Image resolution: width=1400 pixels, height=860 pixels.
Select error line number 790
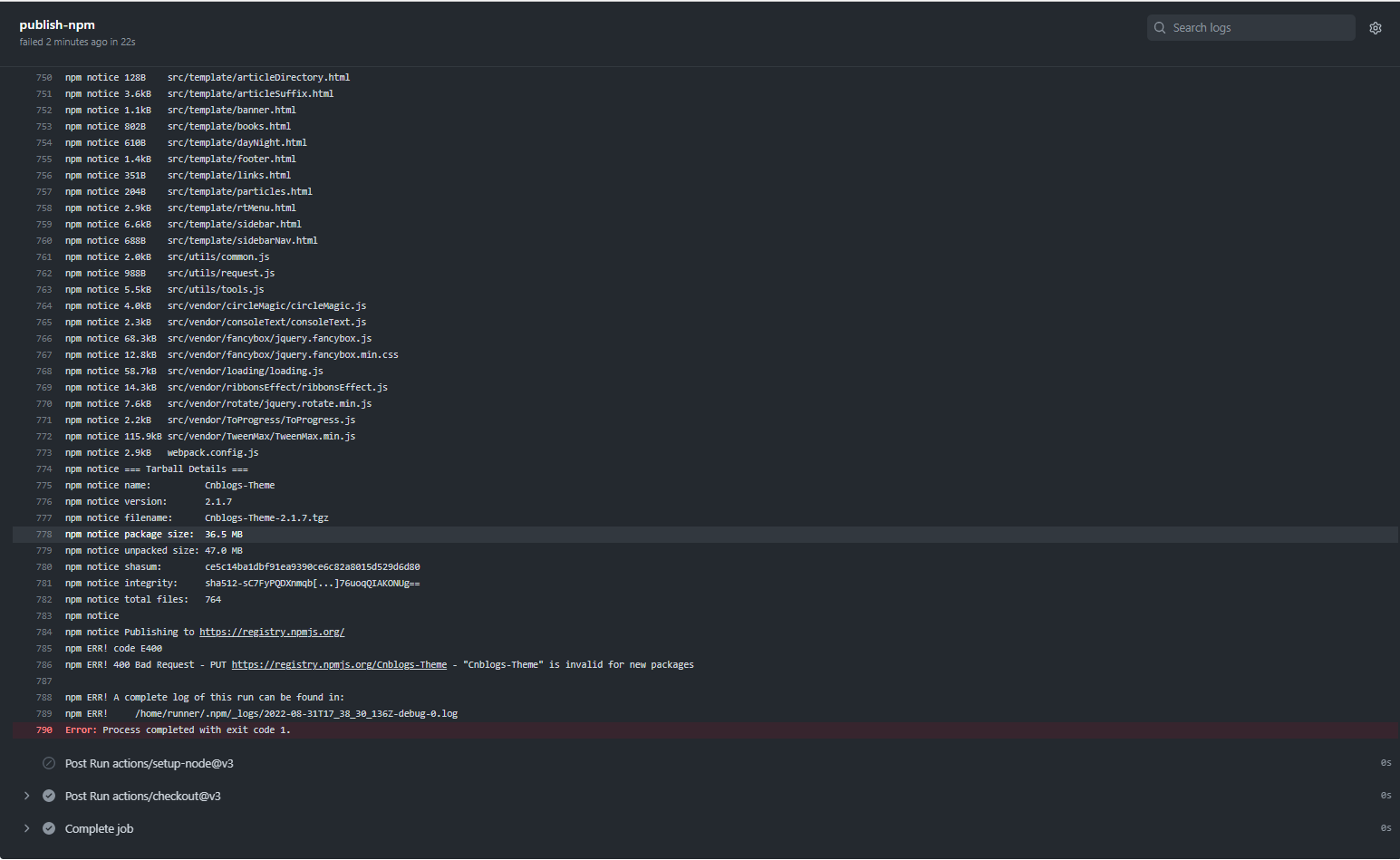(43, 730)
